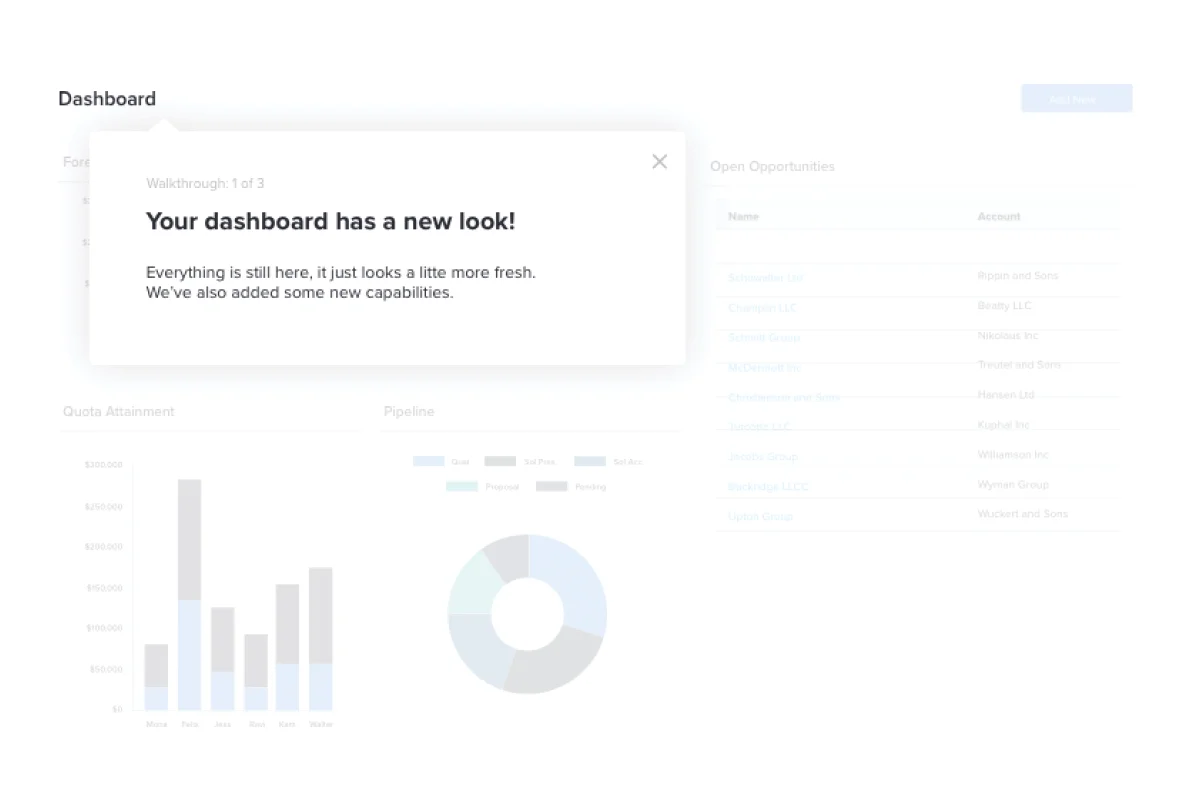Open the Champlin LLC opportunity link
Screen dimensions: 1200x810
pyautogui.click(x=763, y=308)
